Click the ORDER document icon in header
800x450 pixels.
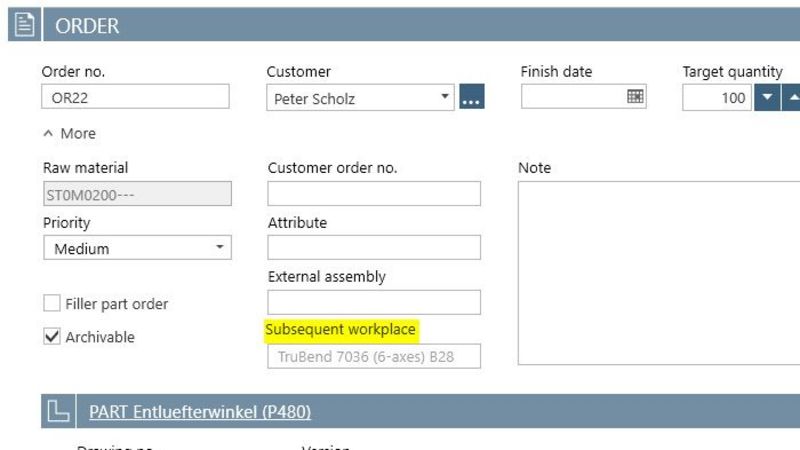tap(25, 26)
